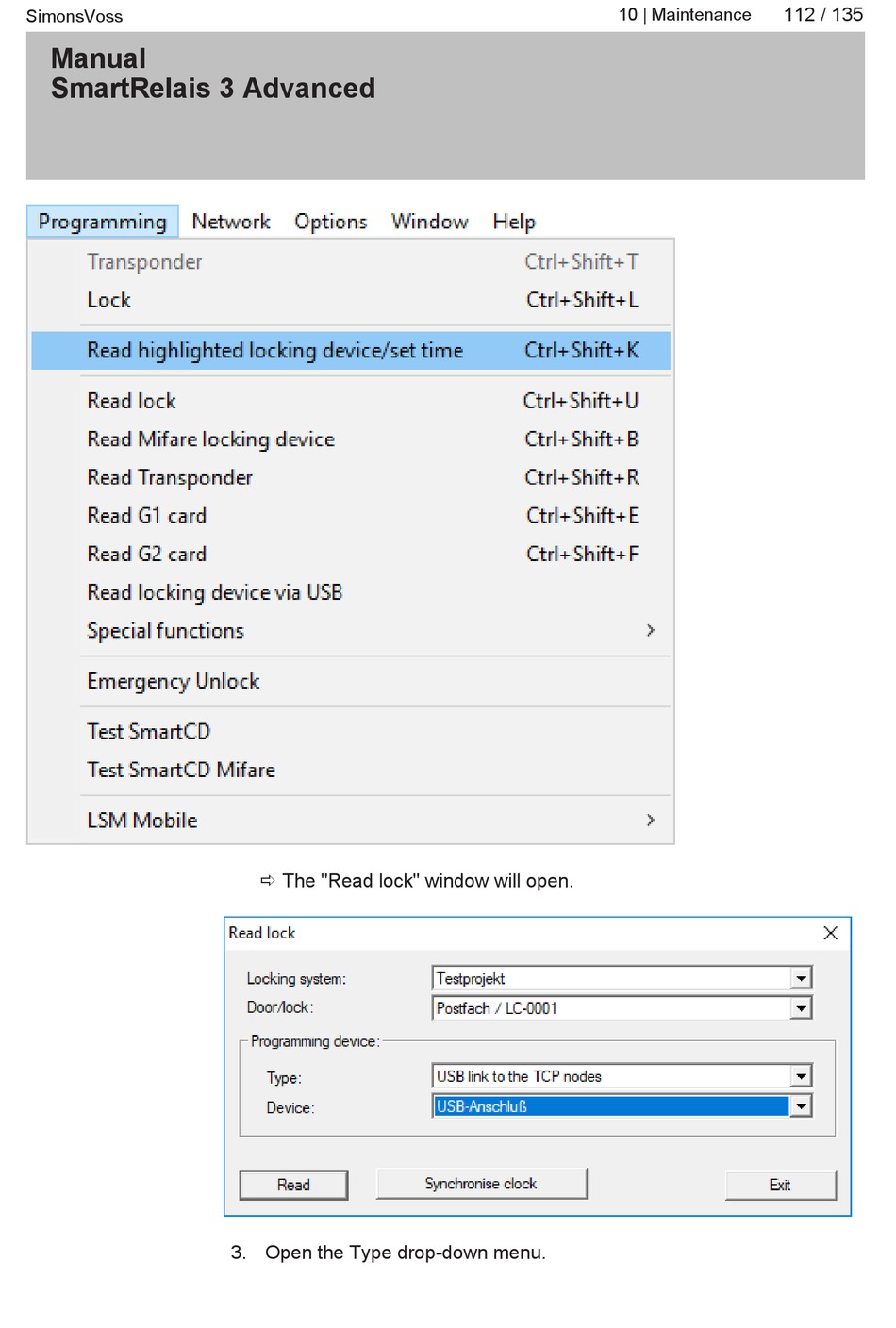This screenshot has width=896, height=1328.
Task: Close the Read lock window
Action: pyautogui.click(x=830, y=933)
